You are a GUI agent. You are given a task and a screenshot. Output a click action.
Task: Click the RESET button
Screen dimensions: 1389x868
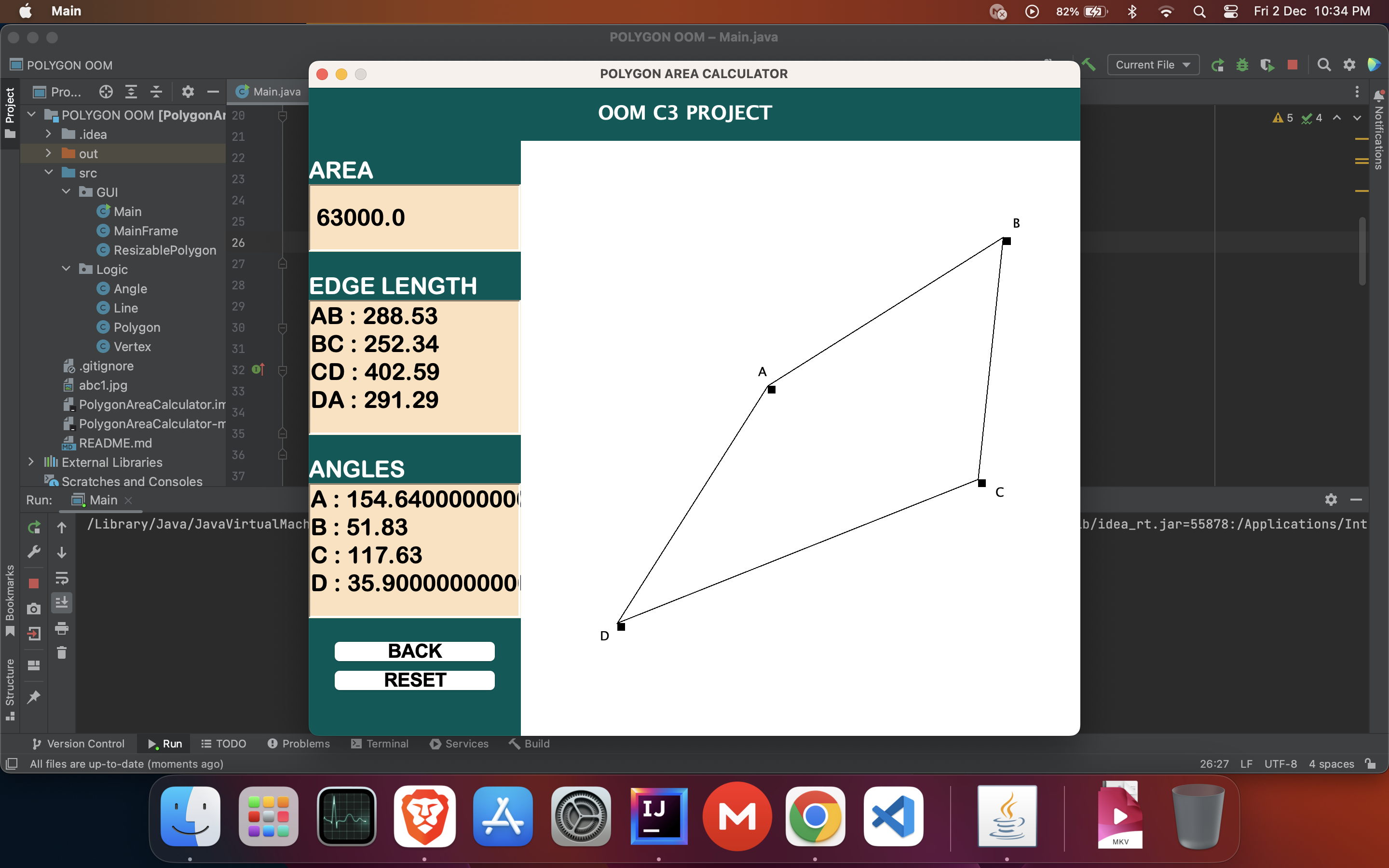414,680
